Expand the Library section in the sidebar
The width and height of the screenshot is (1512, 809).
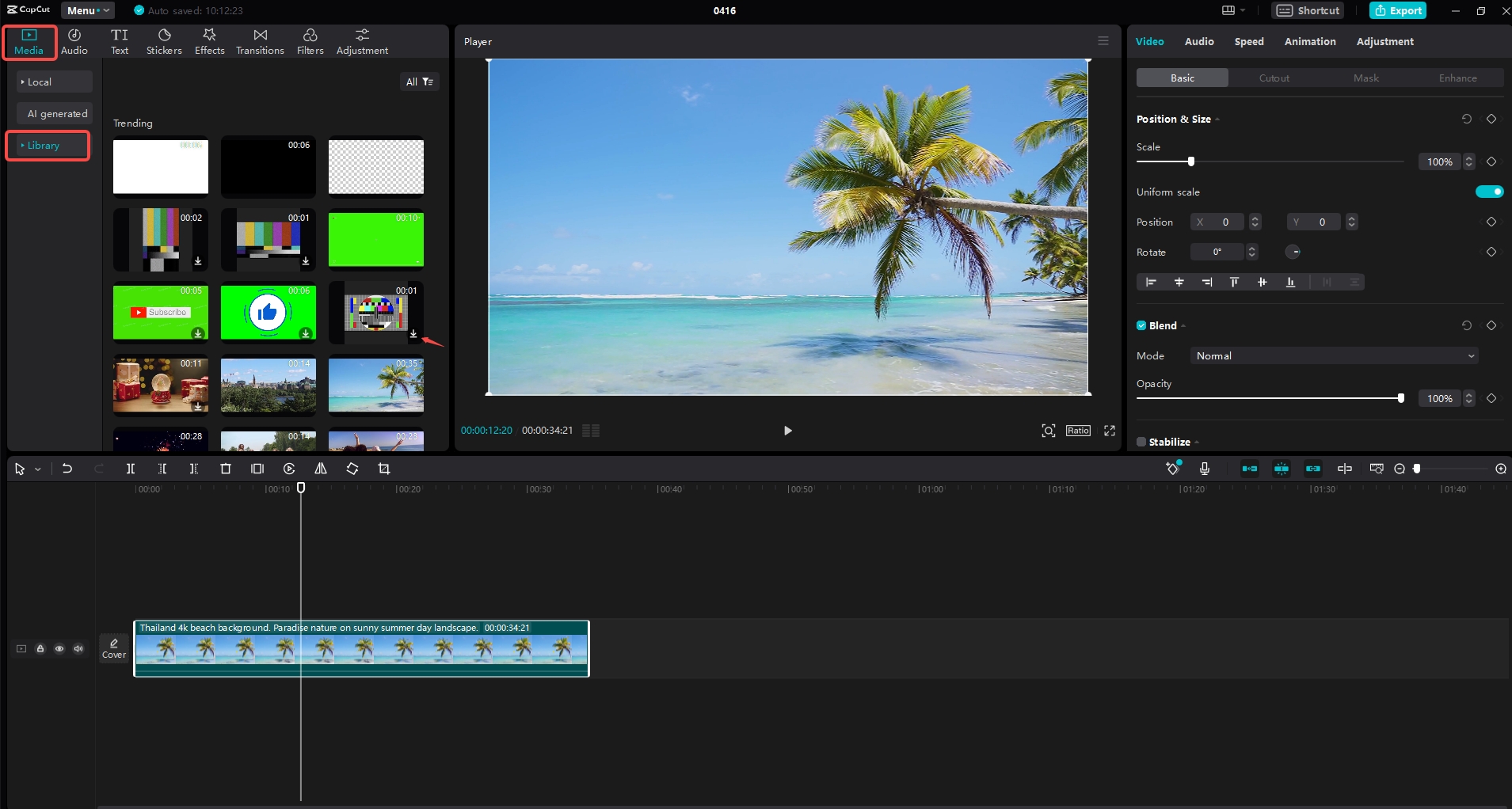[48, 145]
